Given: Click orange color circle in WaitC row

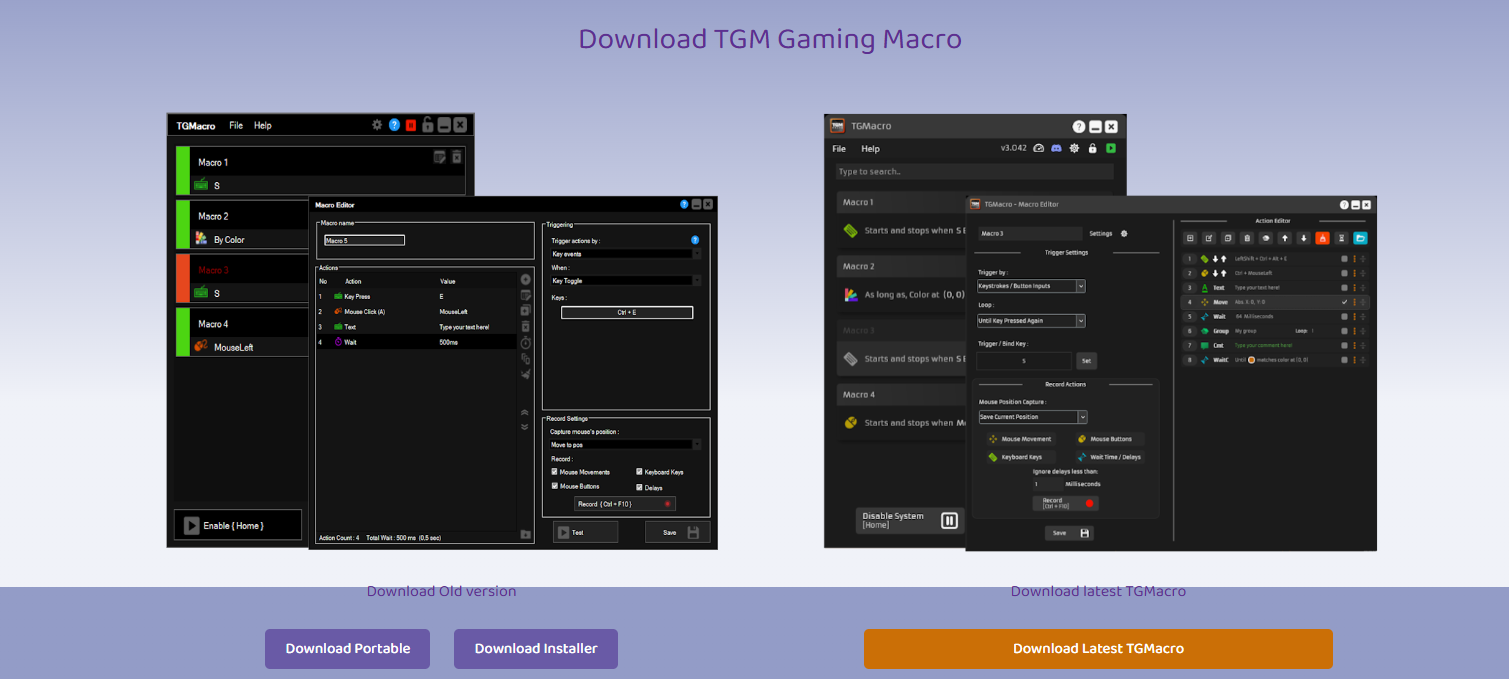Looking at the screenshot, I should pyautogui.click(x=1251, y=360).
